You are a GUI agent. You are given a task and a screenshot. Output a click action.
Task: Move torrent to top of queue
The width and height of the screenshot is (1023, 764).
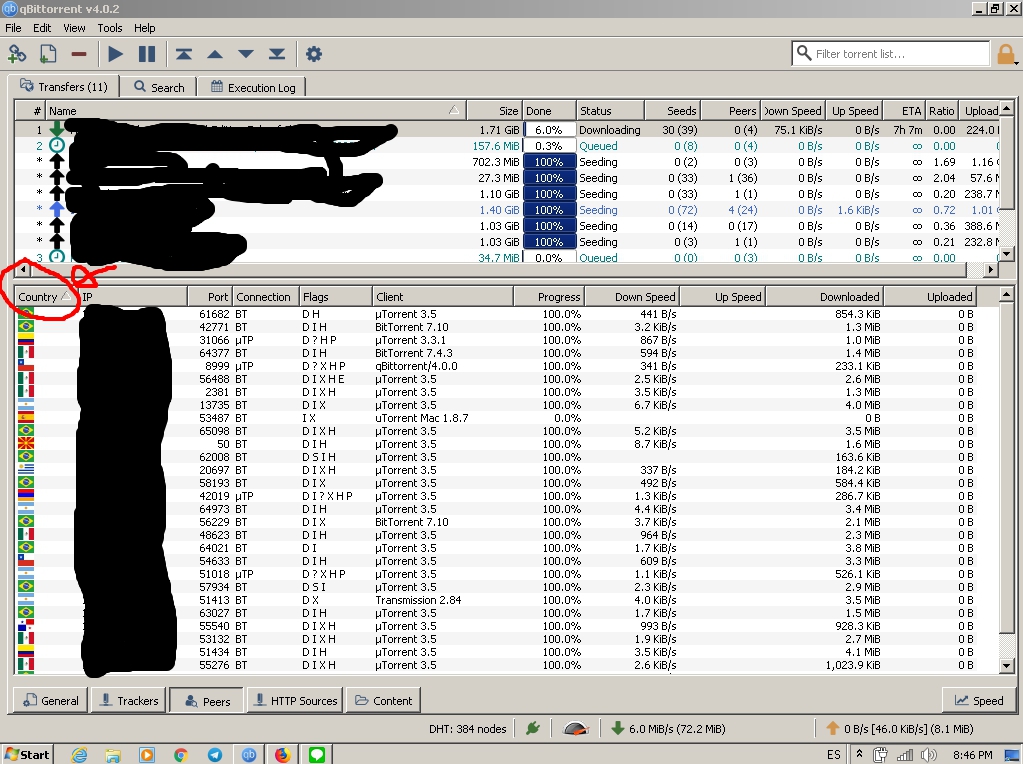pyautogui.click(x=184, y=54)
